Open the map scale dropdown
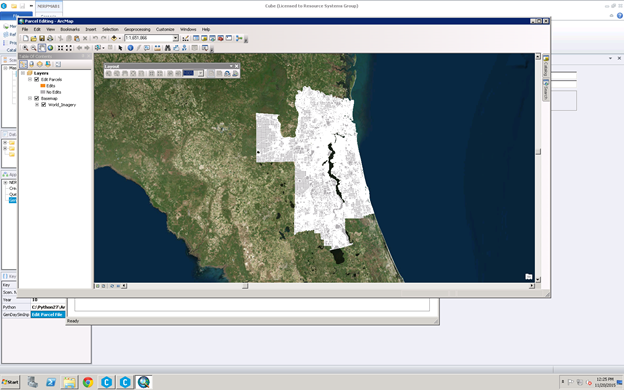The height and width of the screenshot is (390, 624). click(176, 38)
